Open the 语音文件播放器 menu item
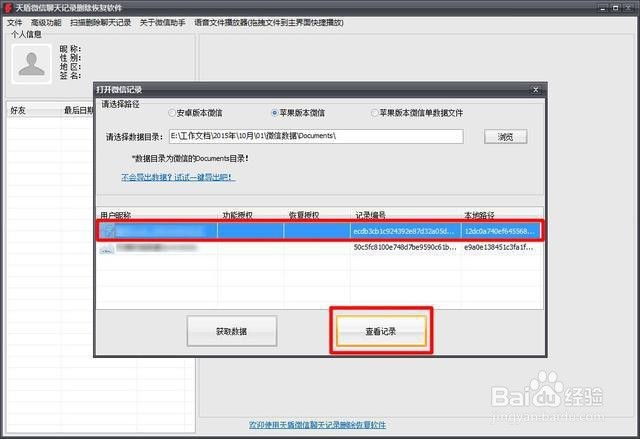Image resolution: width=640 pixels, height=439 pixels. [269, 22]
